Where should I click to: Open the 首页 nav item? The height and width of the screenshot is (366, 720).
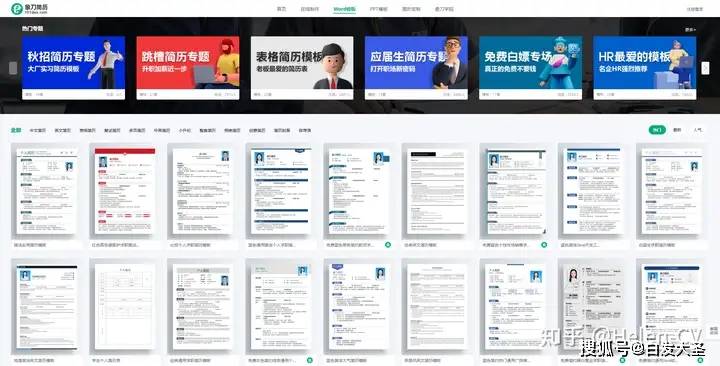click(281, 9)
